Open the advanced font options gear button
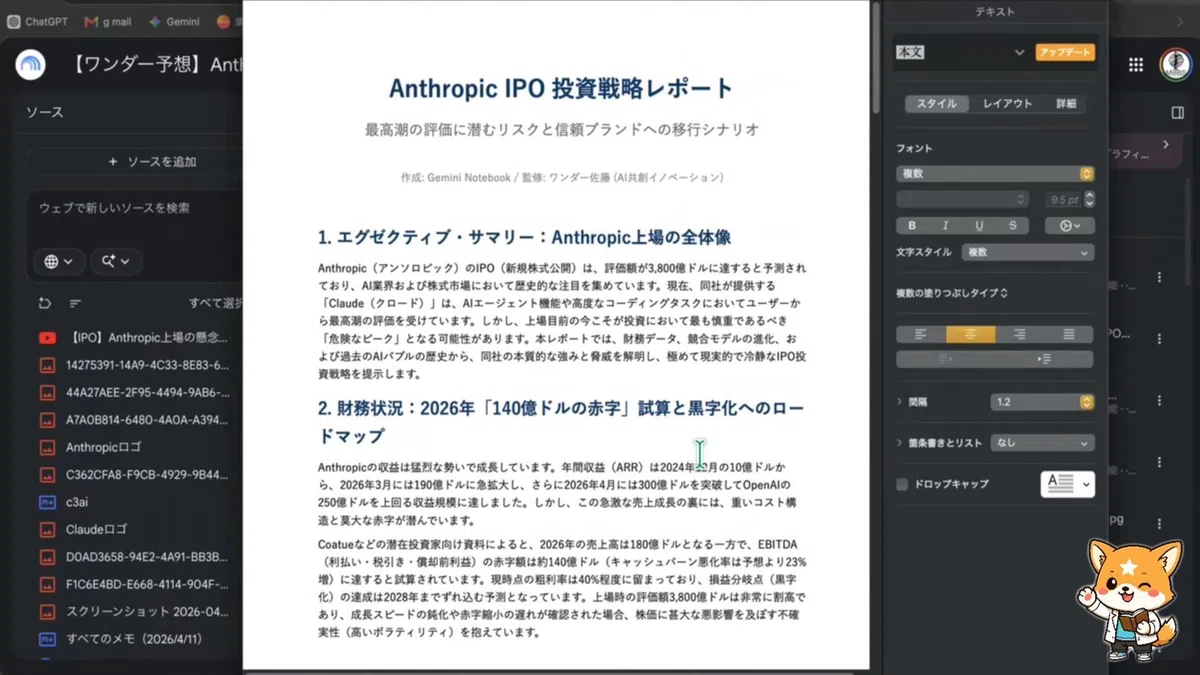 tap(1069, 226)
